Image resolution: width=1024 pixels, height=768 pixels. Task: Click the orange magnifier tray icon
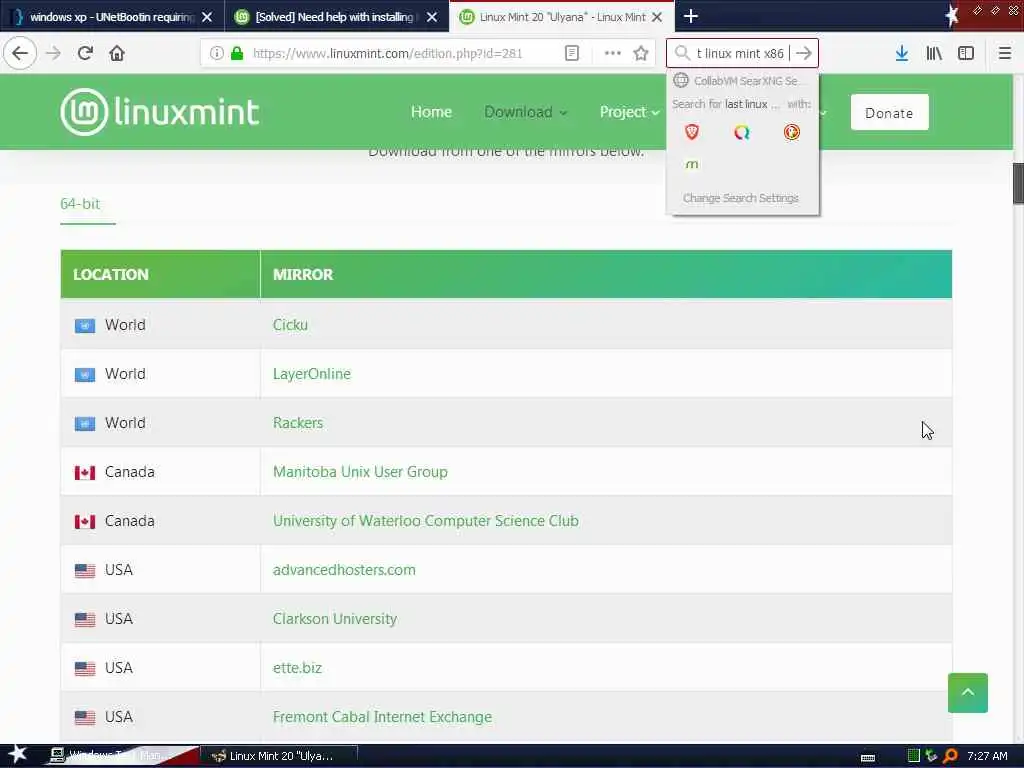[950, 756]
